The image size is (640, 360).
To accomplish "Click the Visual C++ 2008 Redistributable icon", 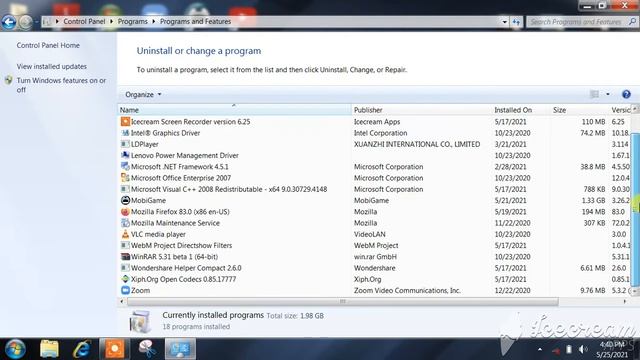I will coord(125,189).
